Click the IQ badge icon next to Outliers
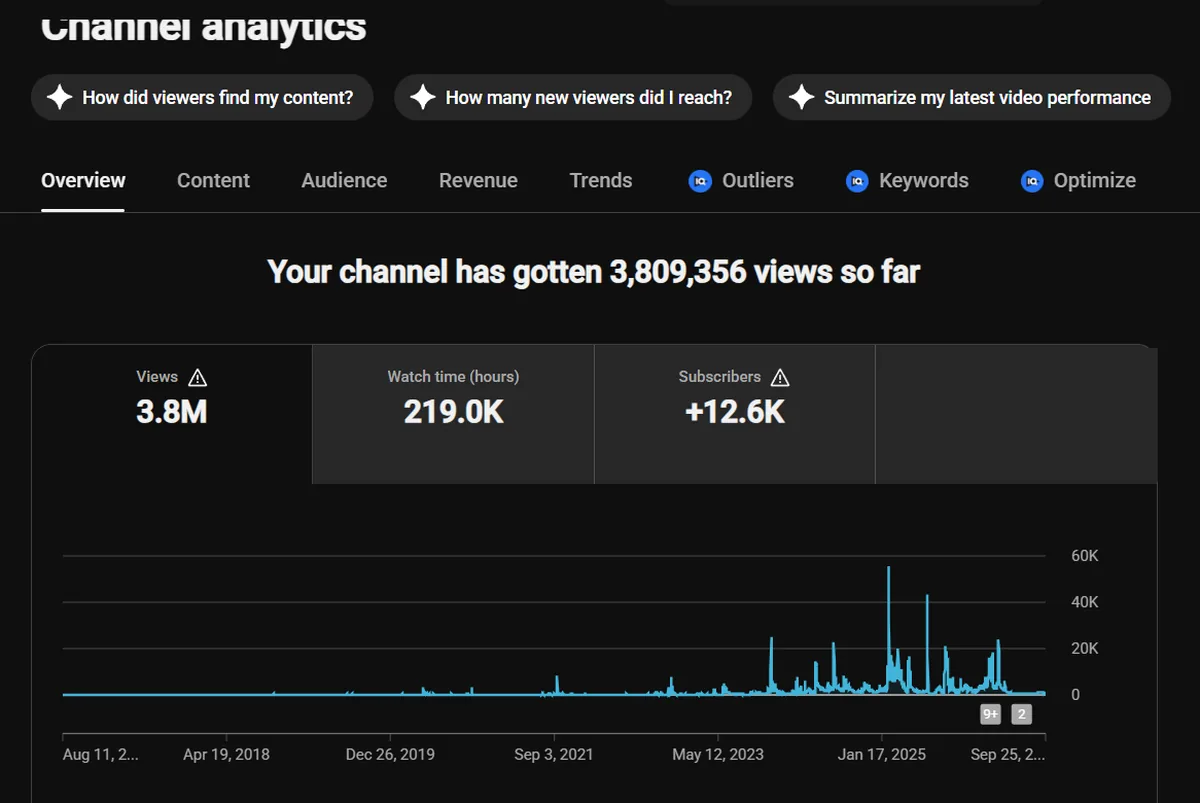The height and width of the screenshot is (803, 1200). tap(700, 181)
